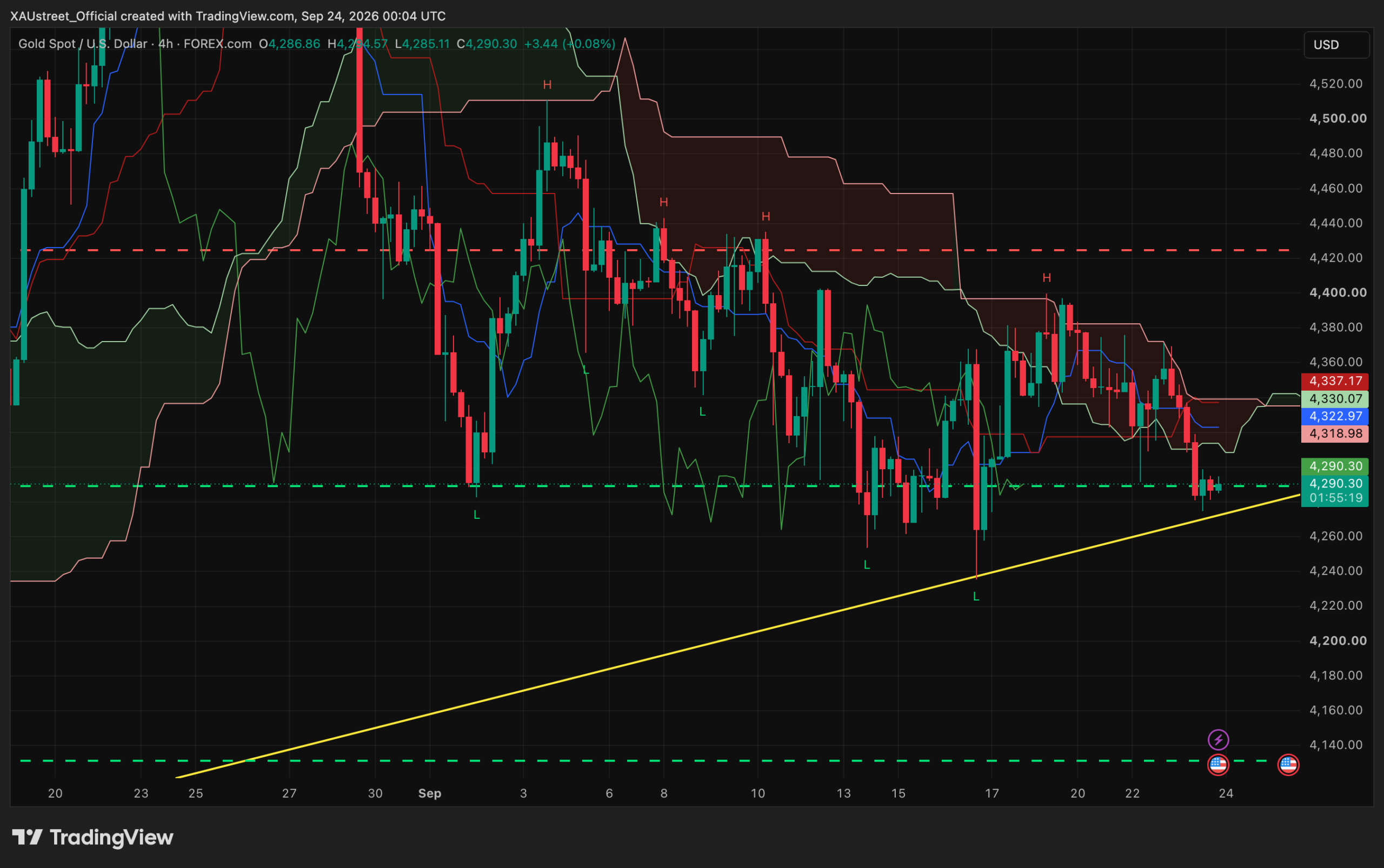Click the 4,520.00 price axis label
Image resolution: width=1384 pixels, height=868 pixels.
point(1336,84)
